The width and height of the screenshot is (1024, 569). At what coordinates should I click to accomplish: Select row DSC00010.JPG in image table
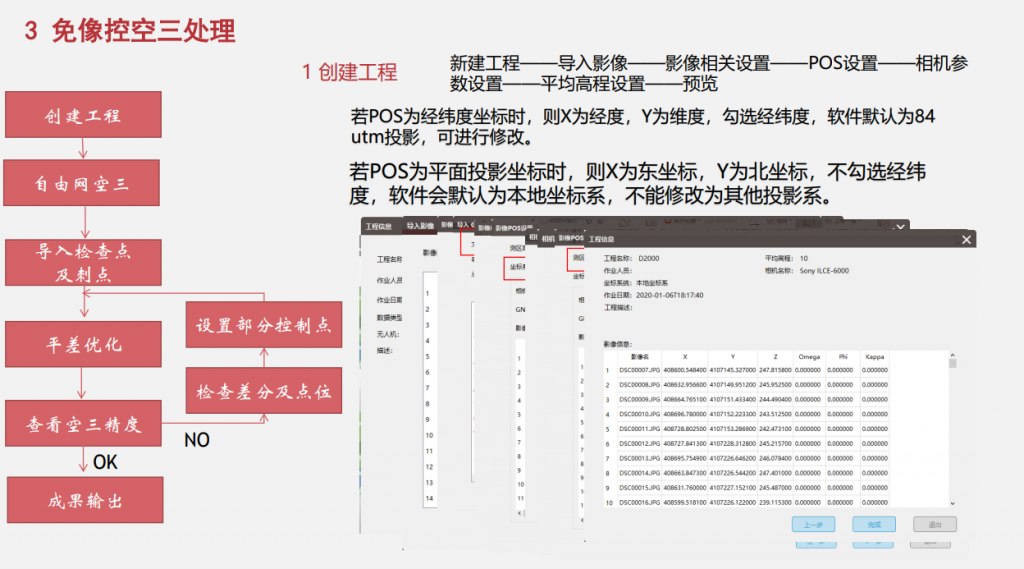[746, 414]
